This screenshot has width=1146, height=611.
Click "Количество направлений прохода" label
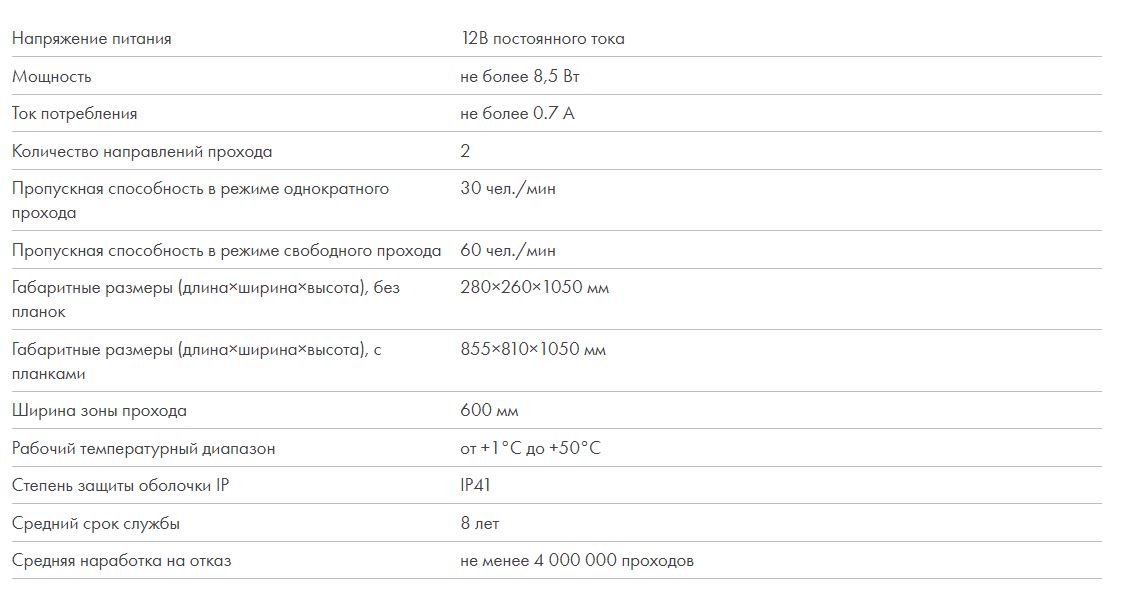(142, 152)
